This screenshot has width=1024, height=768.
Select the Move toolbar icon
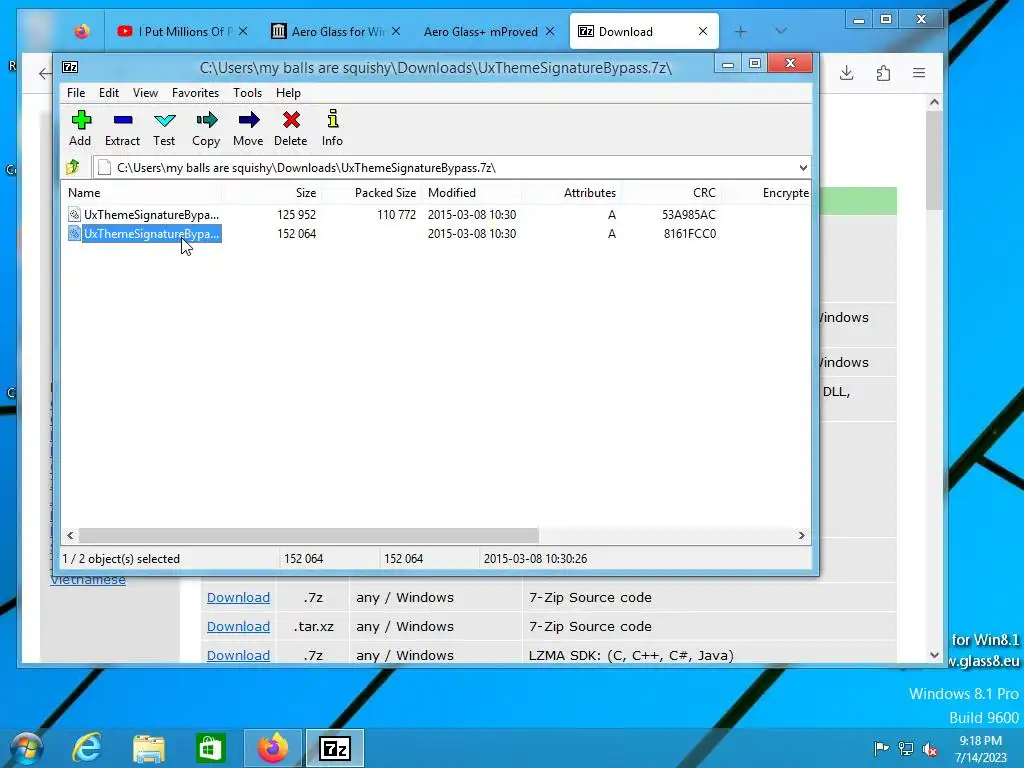pyautogui.click(x=248, y=128)
